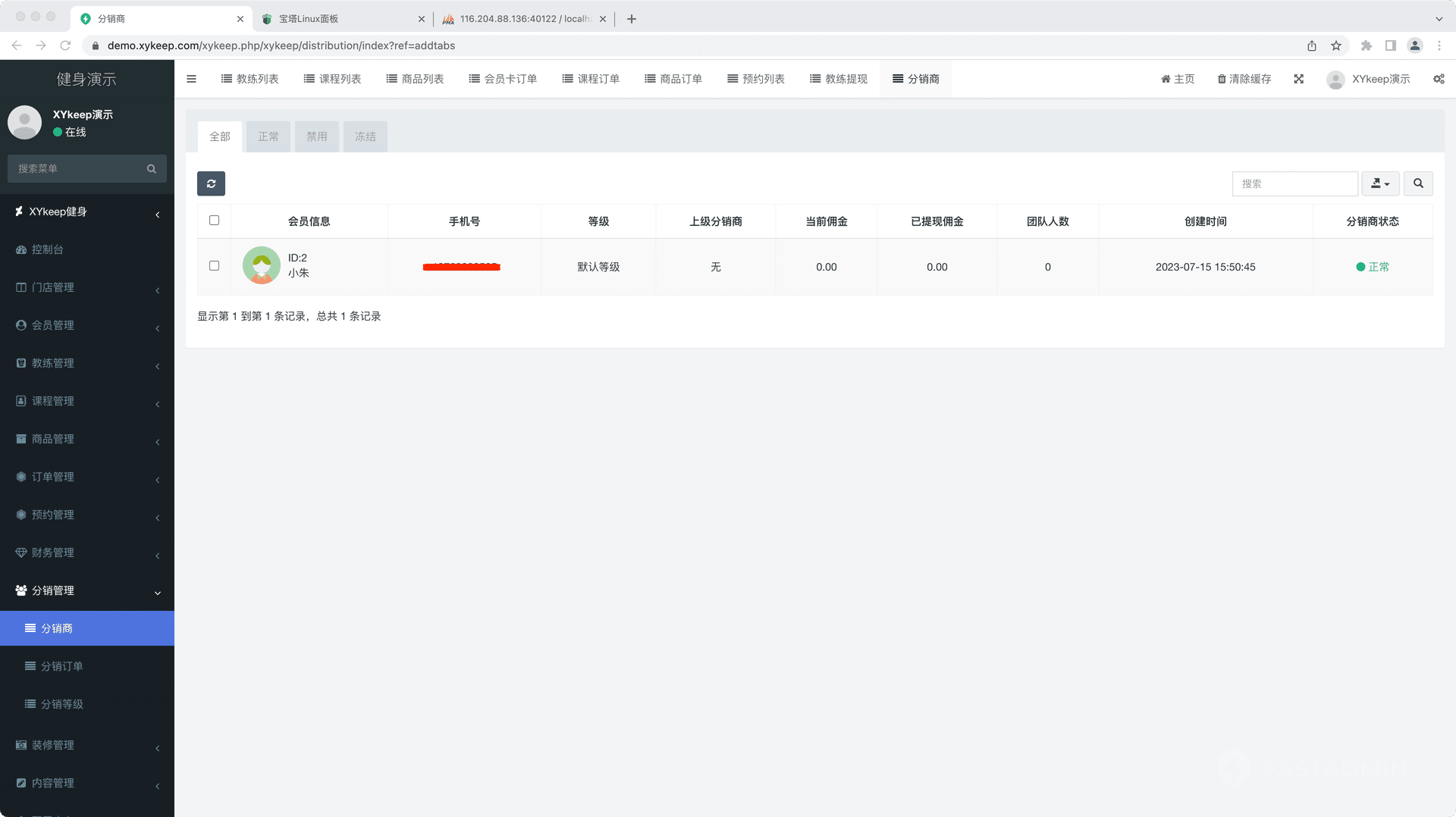Collapse the 分销管理 sidebar section
Image resolution: width=1456 pixels, height=817 pixels.
[87, 590]
